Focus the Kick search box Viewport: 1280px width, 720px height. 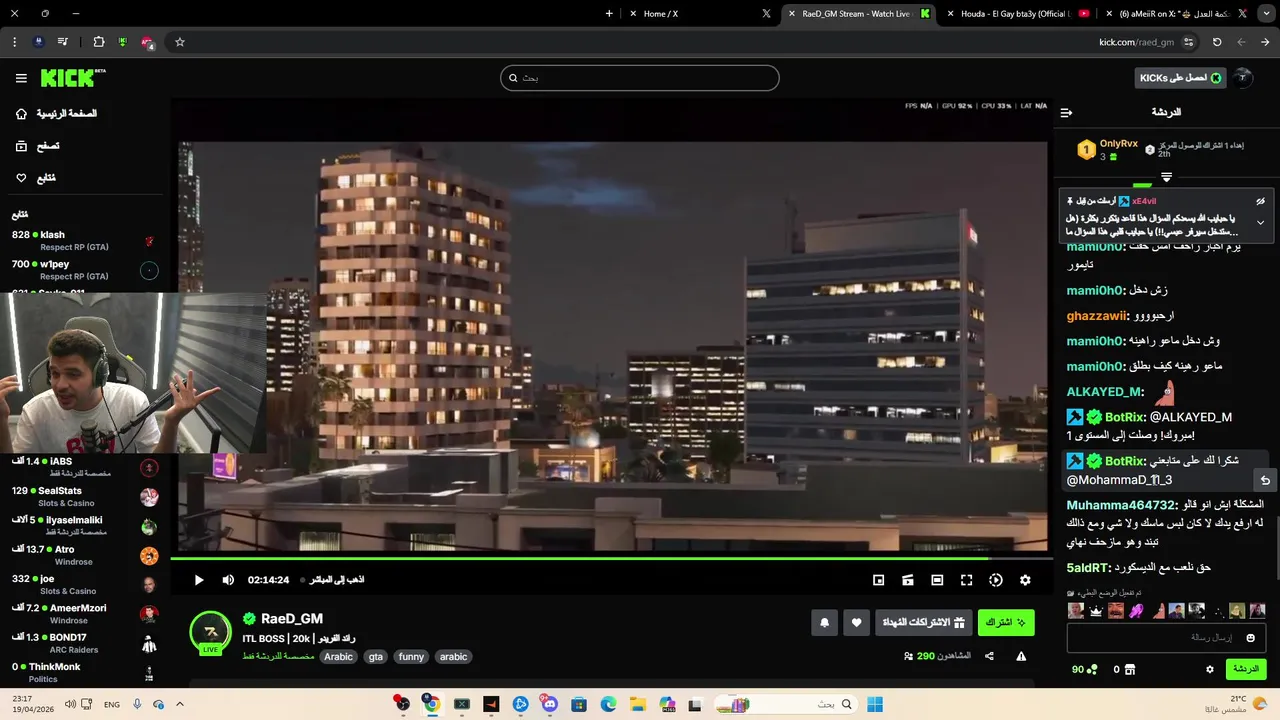click(640, 78)
